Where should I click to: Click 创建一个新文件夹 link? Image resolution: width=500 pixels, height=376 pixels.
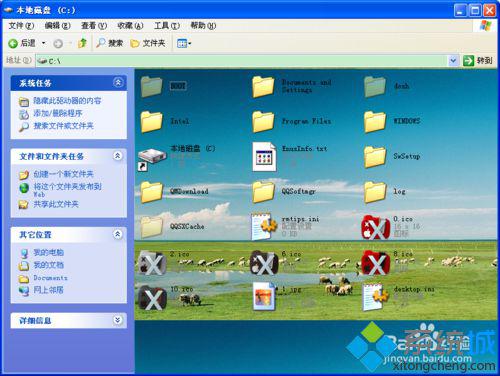point(63,174)
